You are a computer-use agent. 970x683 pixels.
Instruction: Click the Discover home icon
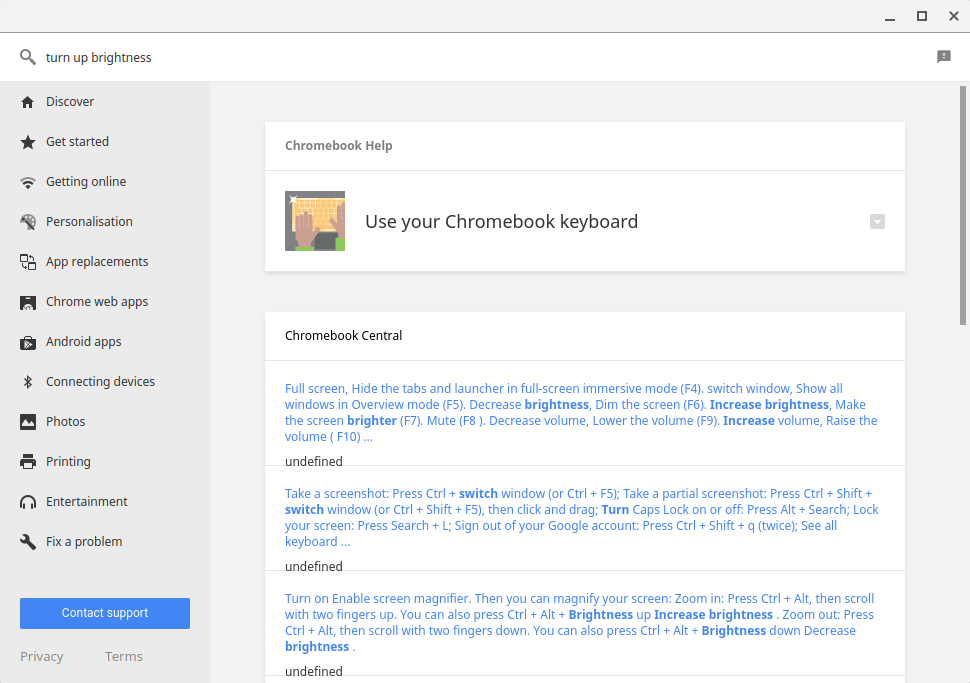point(27,102)
